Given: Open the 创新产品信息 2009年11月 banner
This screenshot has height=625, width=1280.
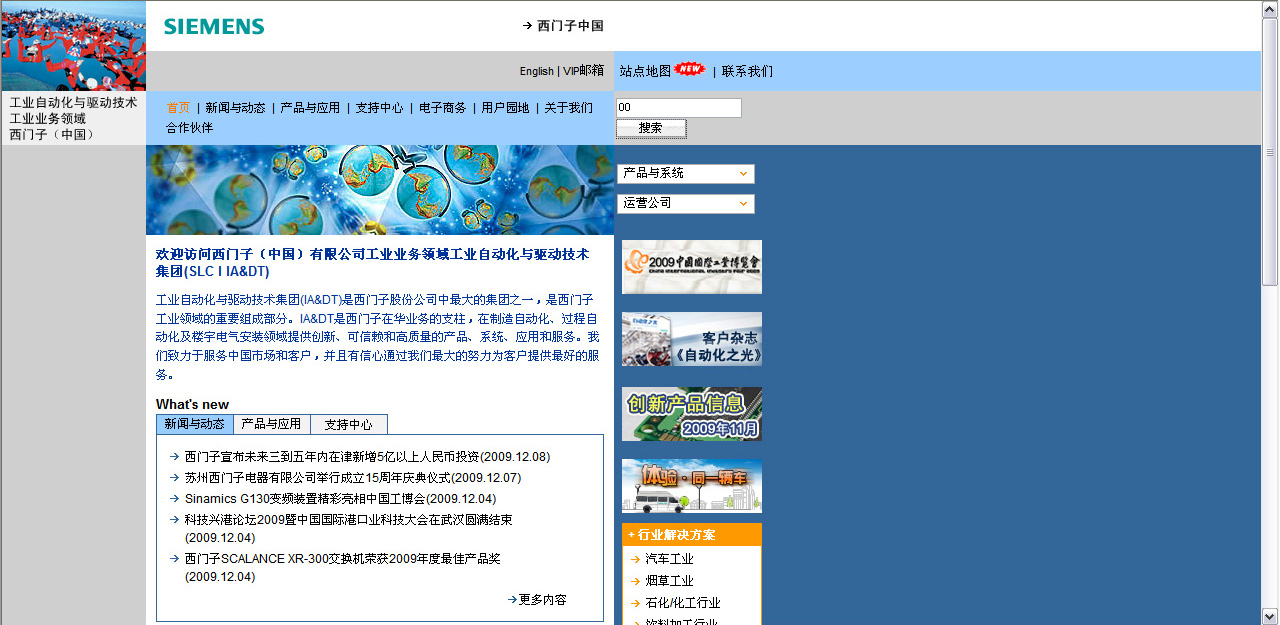Looking at the screenshot, I should [692, 414].
